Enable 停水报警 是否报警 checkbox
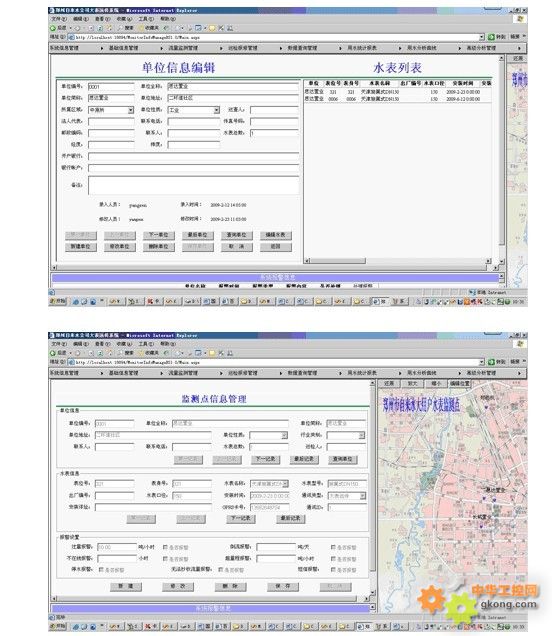 101,569
